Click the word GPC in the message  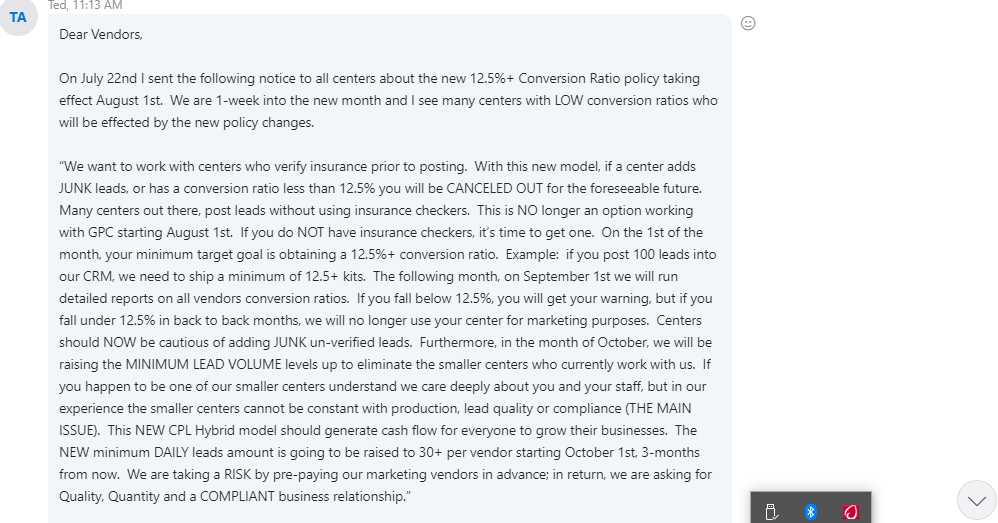[101, 232]
